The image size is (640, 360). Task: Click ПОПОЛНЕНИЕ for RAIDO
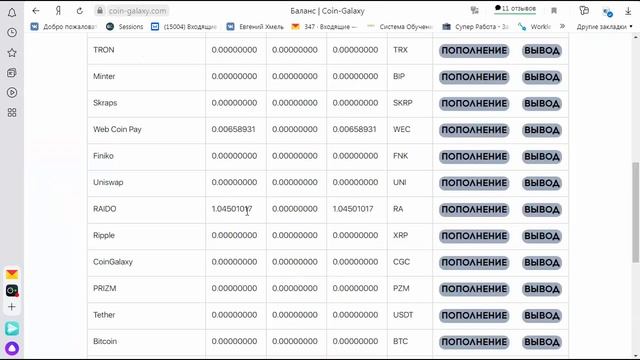coord(474,210)
